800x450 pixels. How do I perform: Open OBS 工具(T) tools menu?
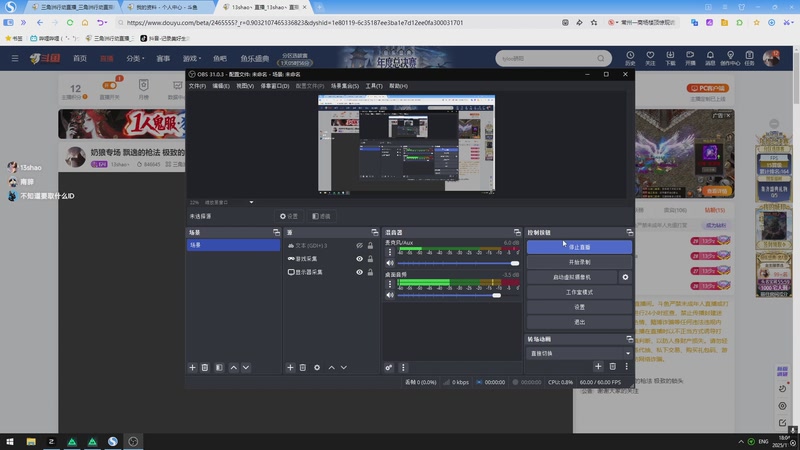pos(374,86)
